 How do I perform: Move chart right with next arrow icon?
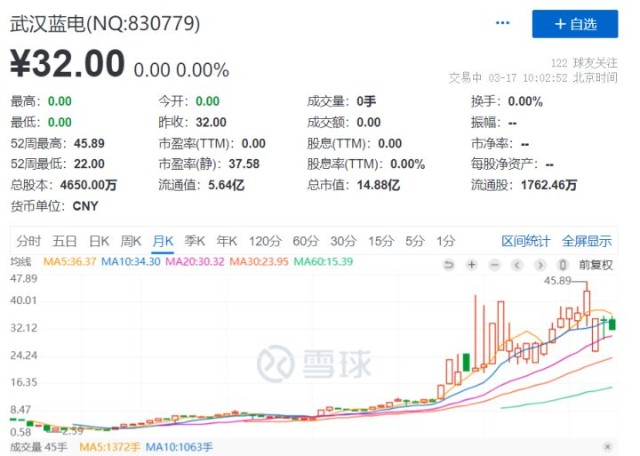click(x=540, y=265)
